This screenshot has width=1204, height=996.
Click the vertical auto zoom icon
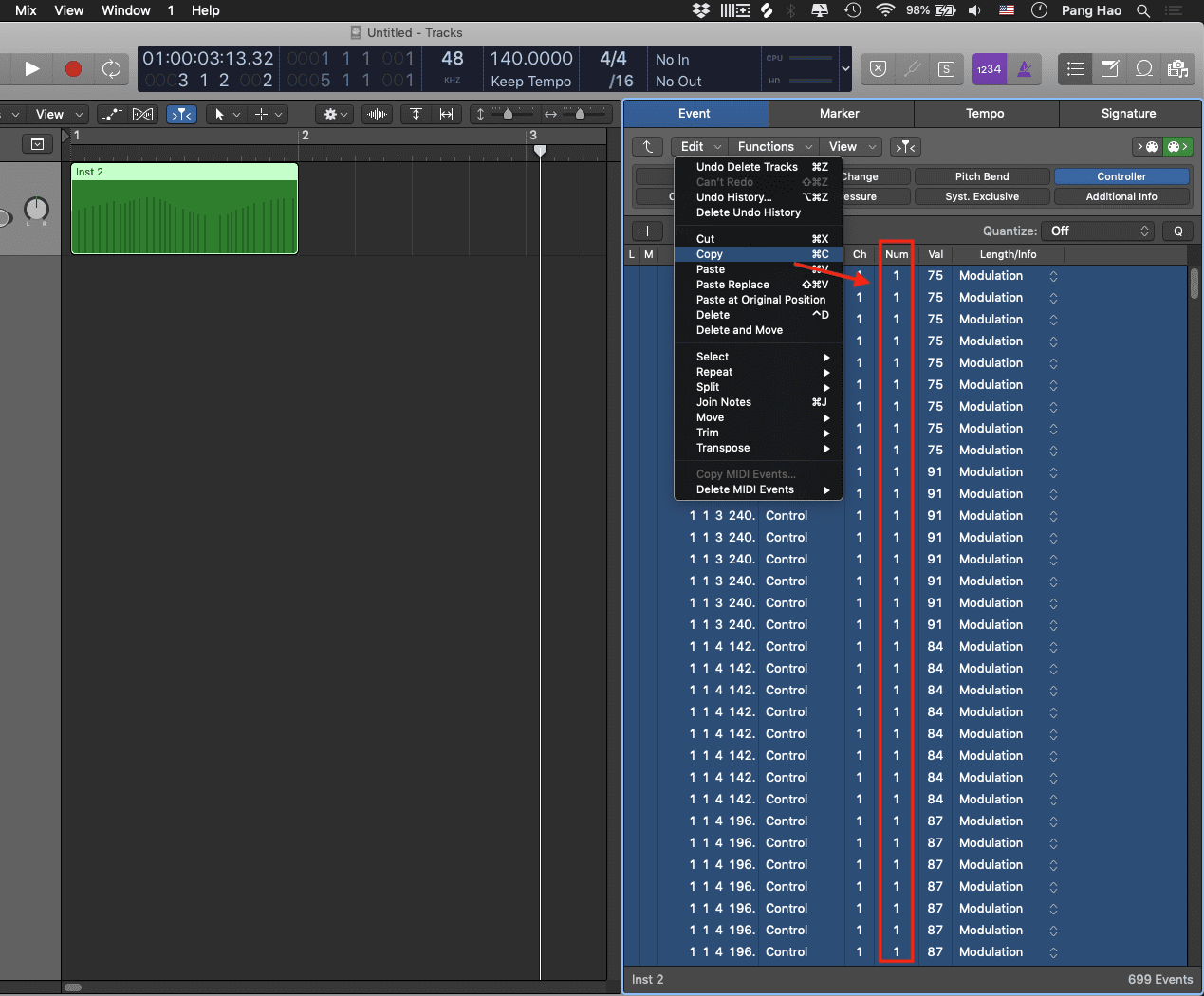[416, 115]
